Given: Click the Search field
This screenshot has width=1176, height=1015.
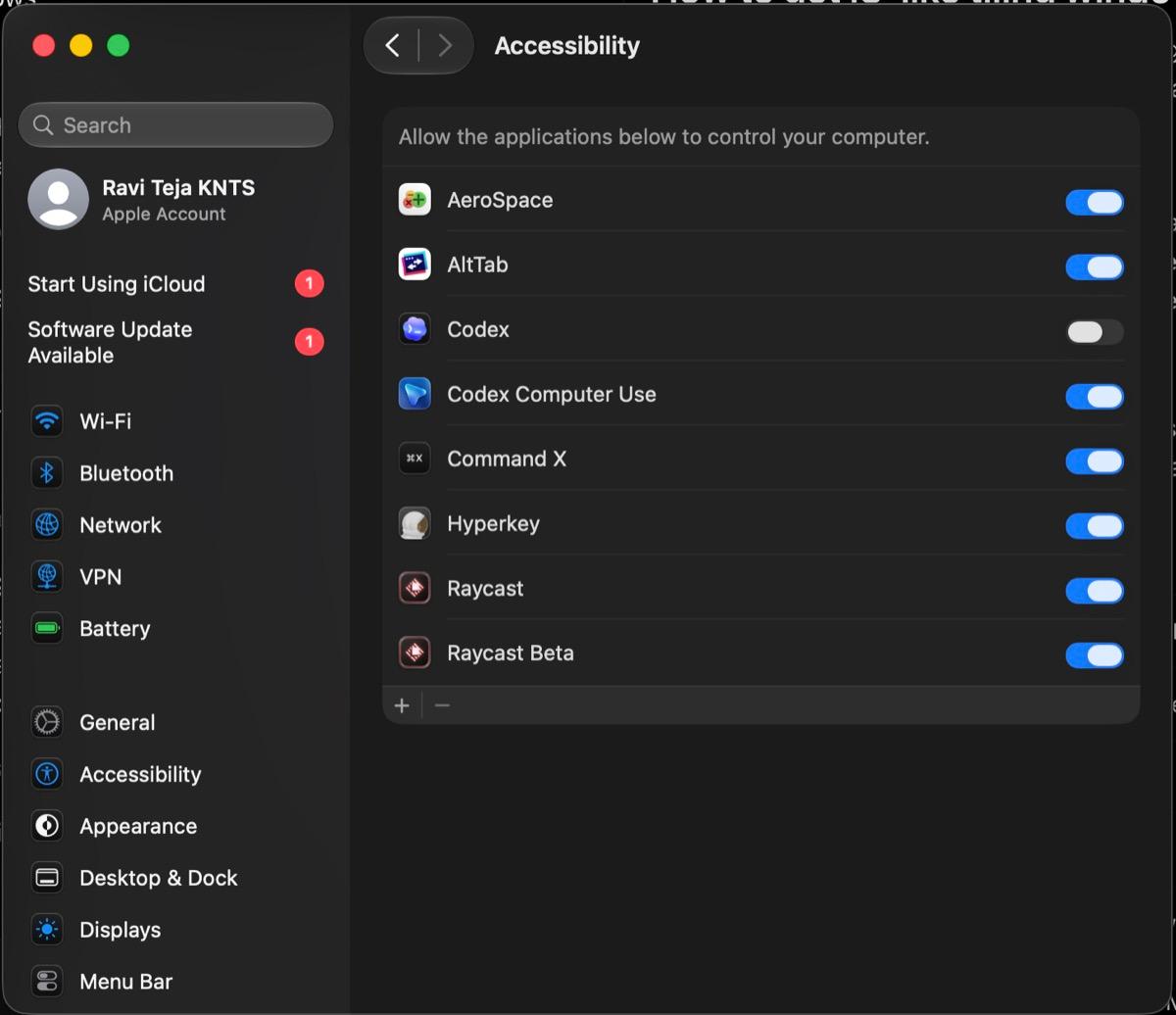Looking at the screenshot, I should tap(176, 125).
